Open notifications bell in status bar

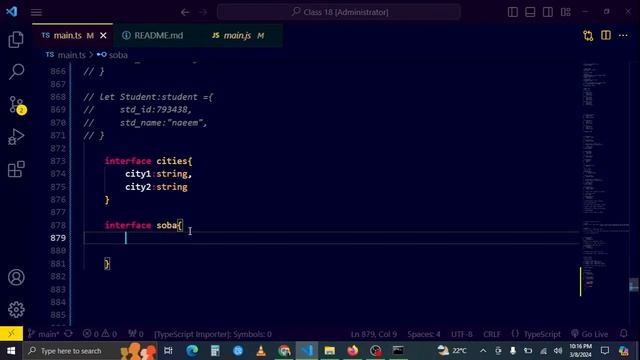point(623,334)
